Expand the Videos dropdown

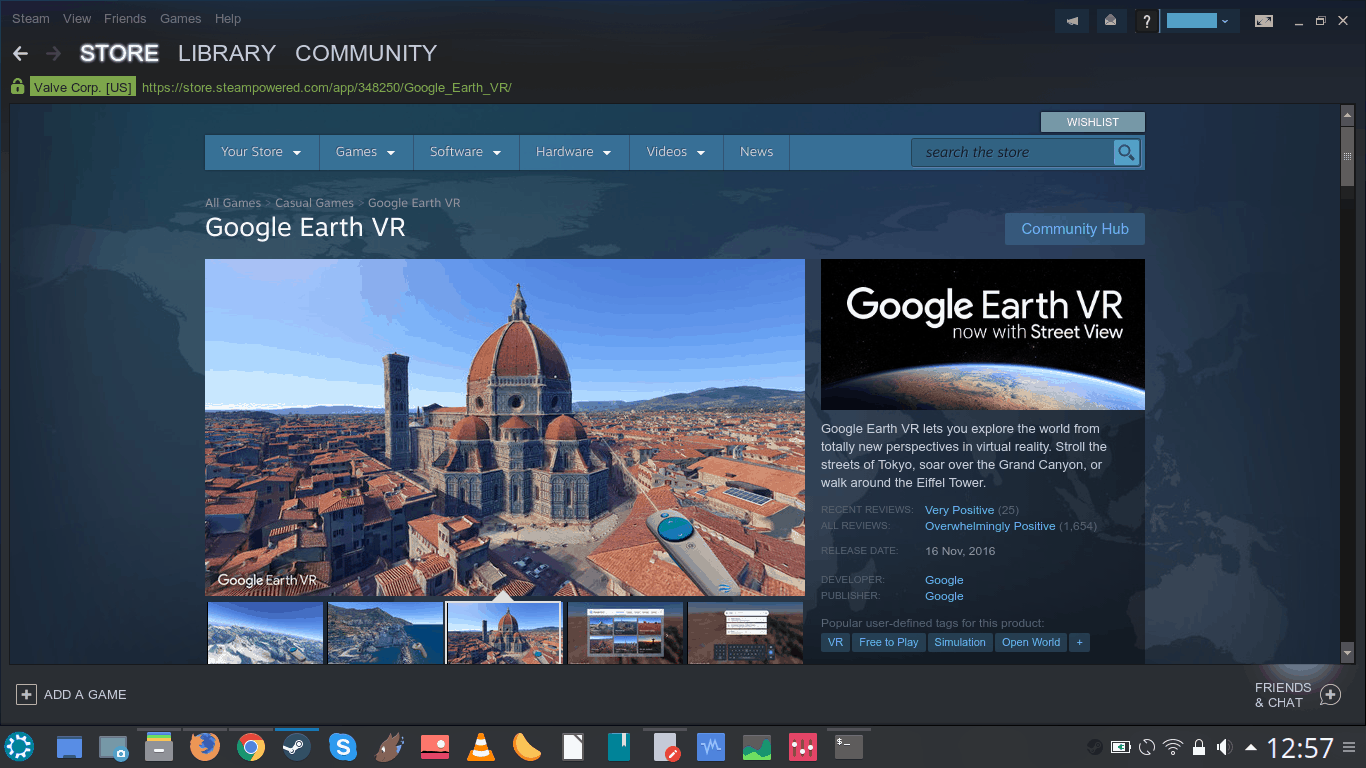coord(676,152)
